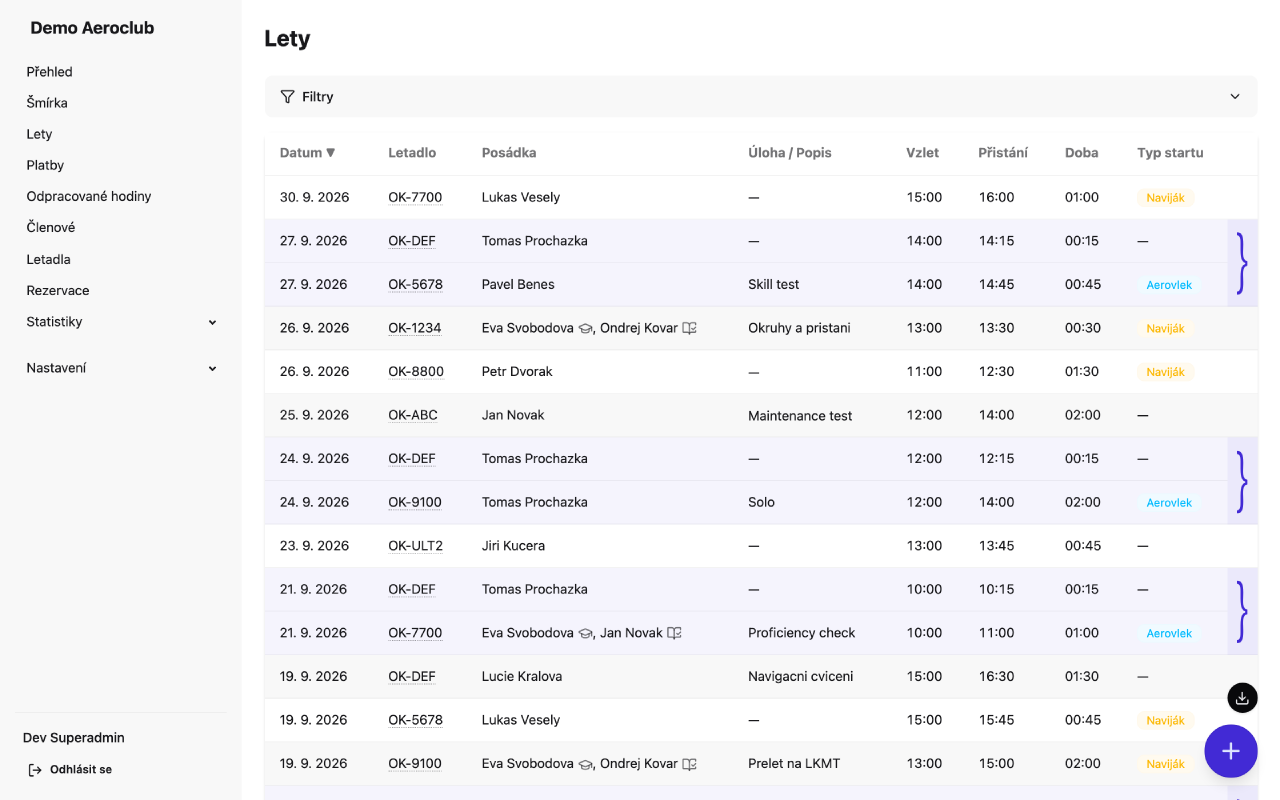
Task: Click Jan Novak in OK-ABC row
Action: click(x=513, y=415)
